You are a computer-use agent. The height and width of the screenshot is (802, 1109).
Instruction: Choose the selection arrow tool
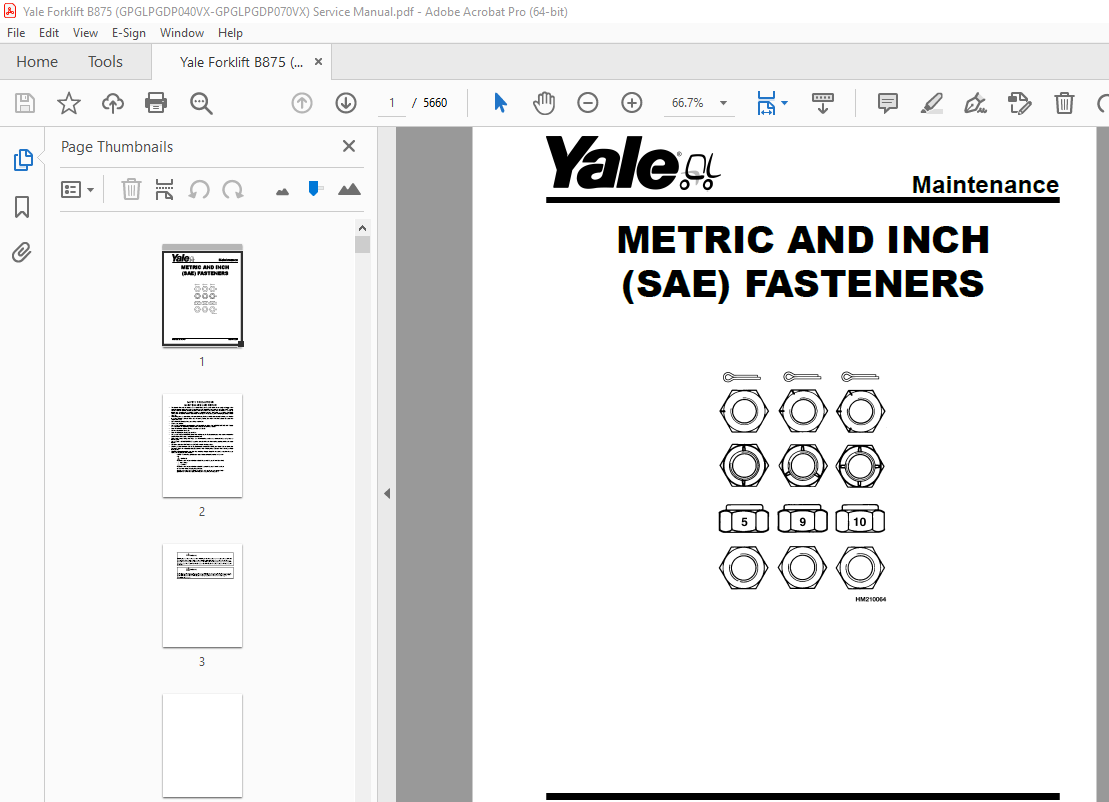point(500,103)
